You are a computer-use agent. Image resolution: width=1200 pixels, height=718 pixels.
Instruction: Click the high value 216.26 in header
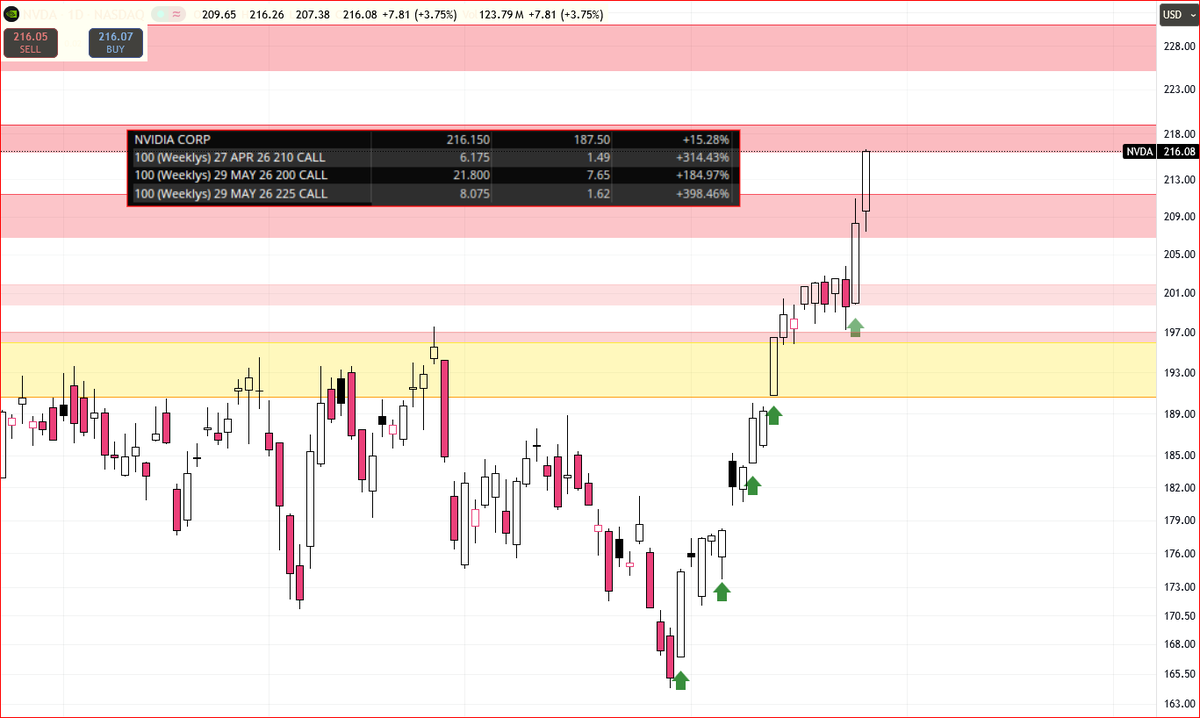tap(265, 14)
